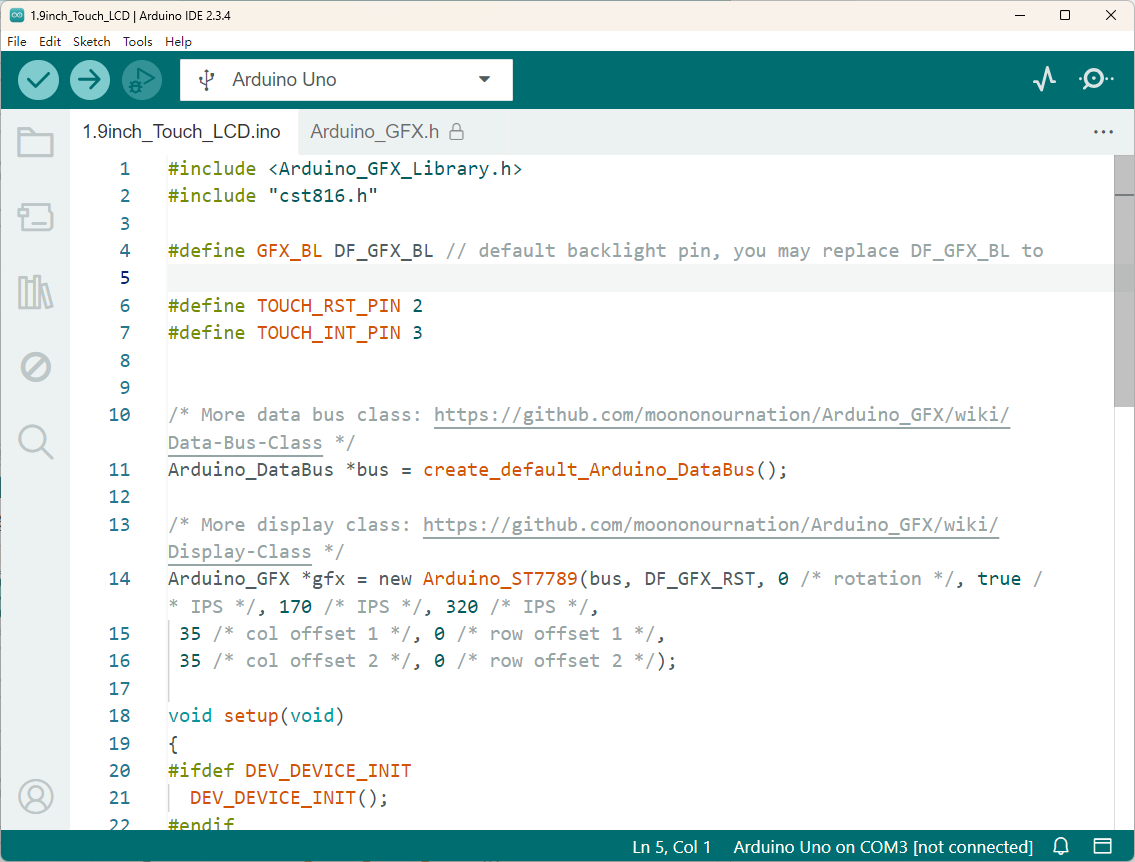Open the editor tab options ellipsis
This screenshot has width=1135, height=862.
click(1103, 132)
